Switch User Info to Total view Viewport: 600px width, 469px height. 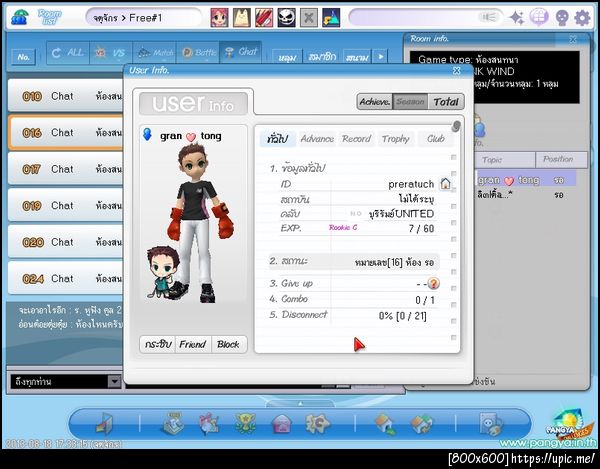pos(446,102)
